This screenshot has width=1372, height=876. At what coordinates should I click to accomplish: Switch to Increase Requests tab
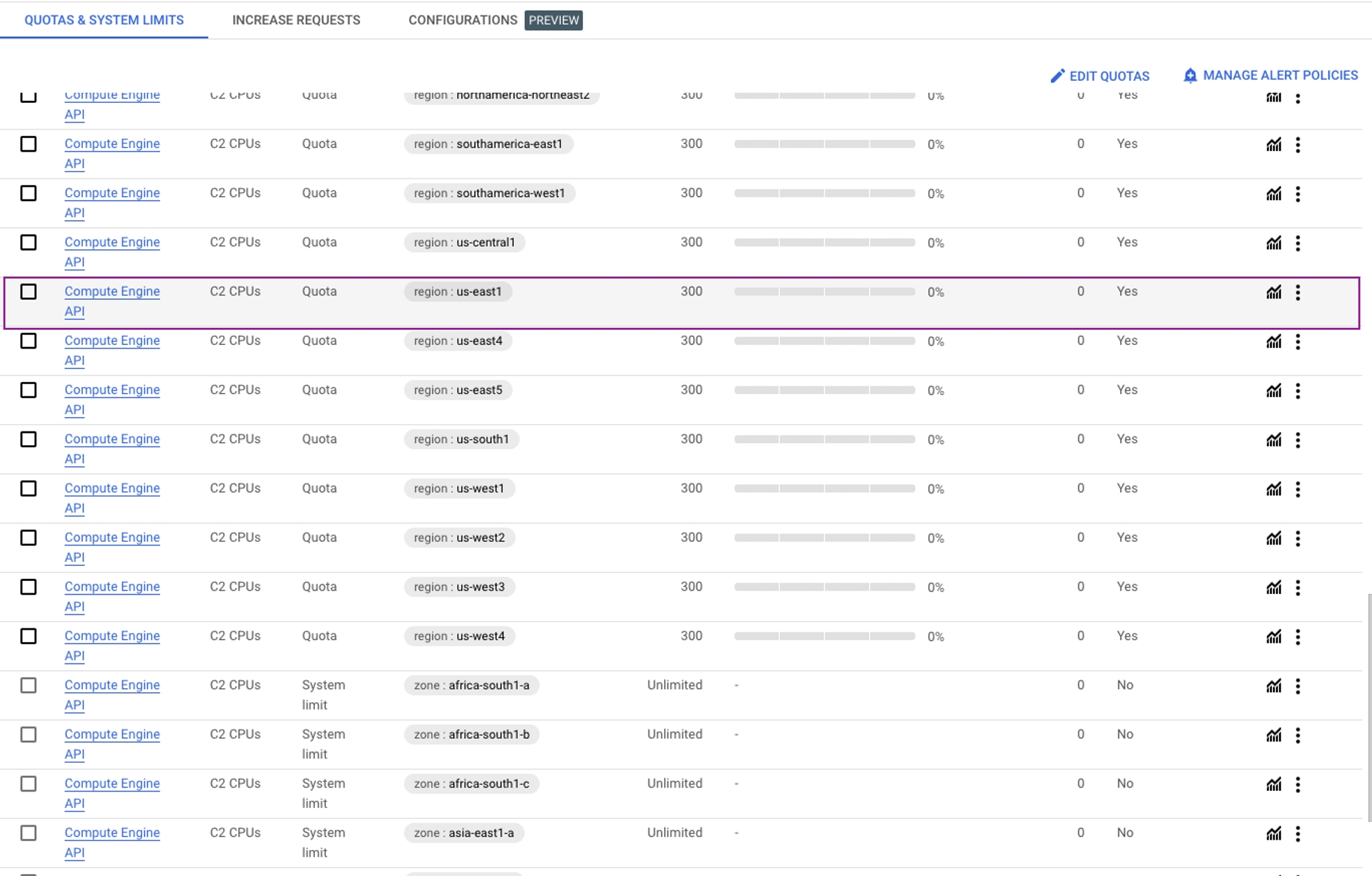pyautogui.click(x=296, y=20)
